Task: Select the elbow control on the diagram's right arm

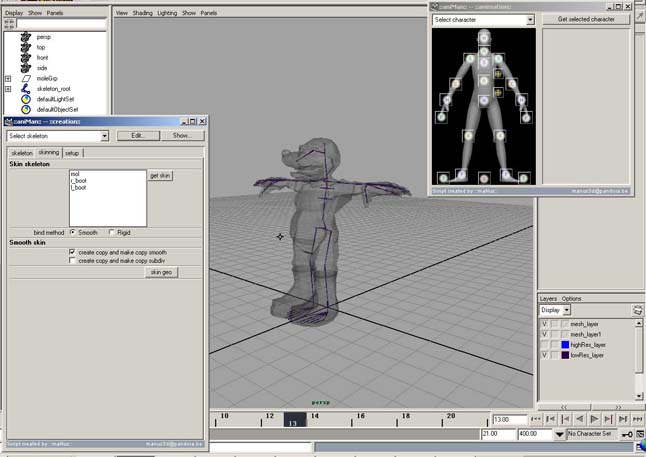Action: click(x=512, y=84)
